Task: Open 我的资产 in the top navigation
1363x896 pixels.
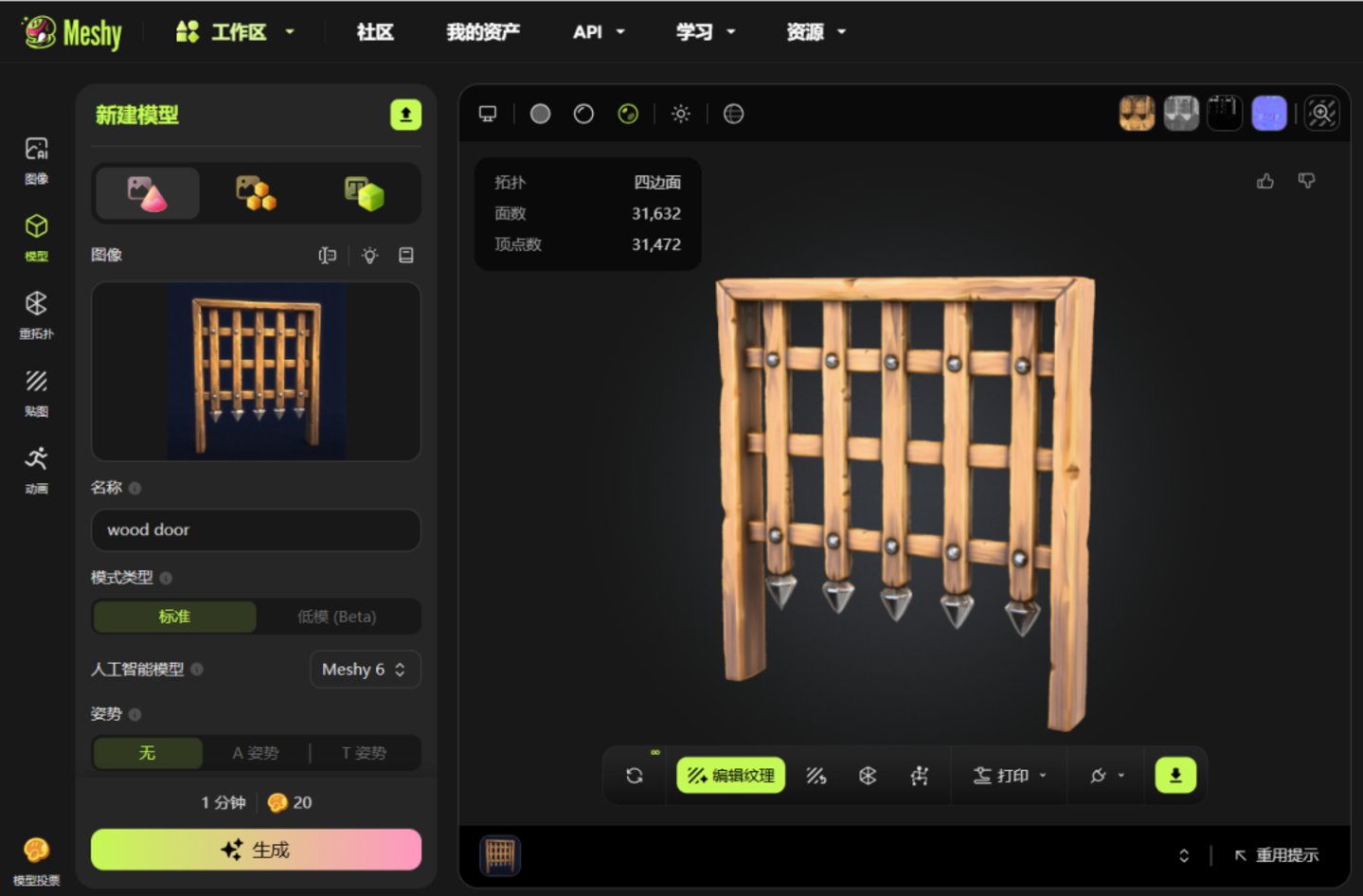Action: point(483,32)
